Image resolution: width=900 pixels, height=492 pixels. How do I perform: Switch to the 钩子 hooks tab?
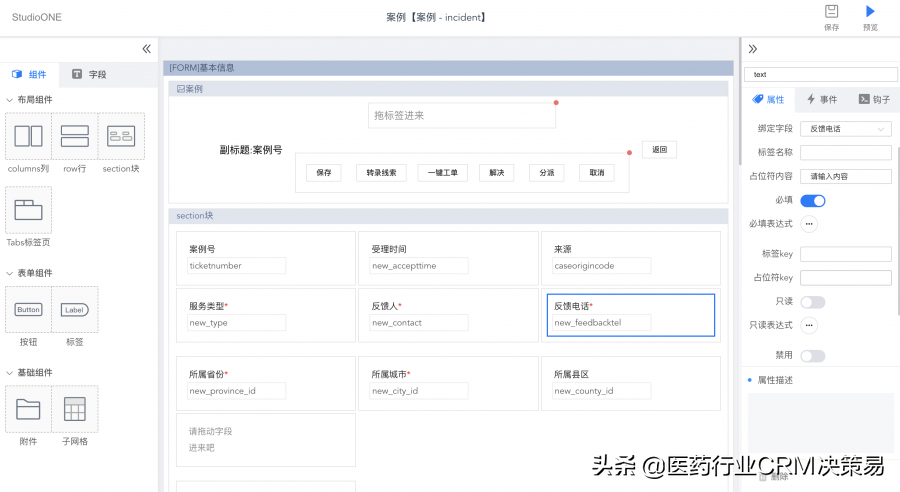(x=874, y=99)
